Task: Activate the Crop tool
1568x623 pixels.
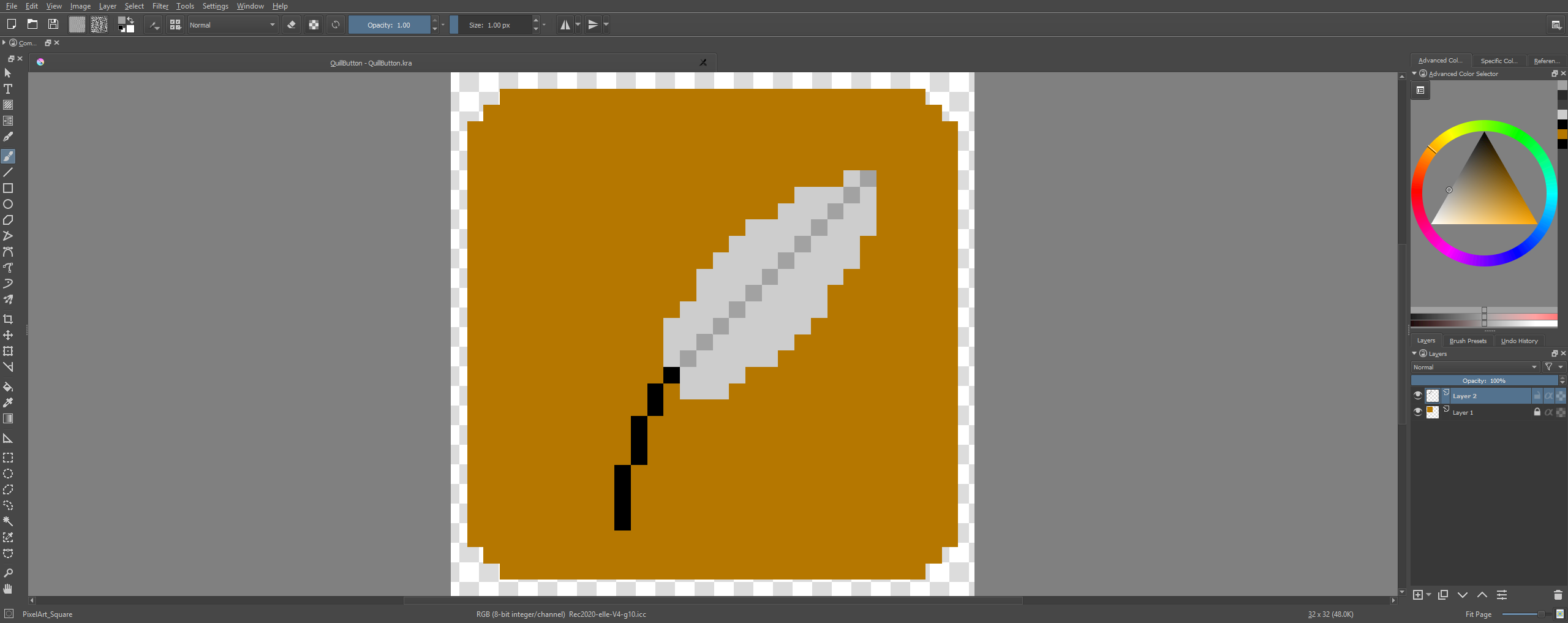Action: pos(8,319)
